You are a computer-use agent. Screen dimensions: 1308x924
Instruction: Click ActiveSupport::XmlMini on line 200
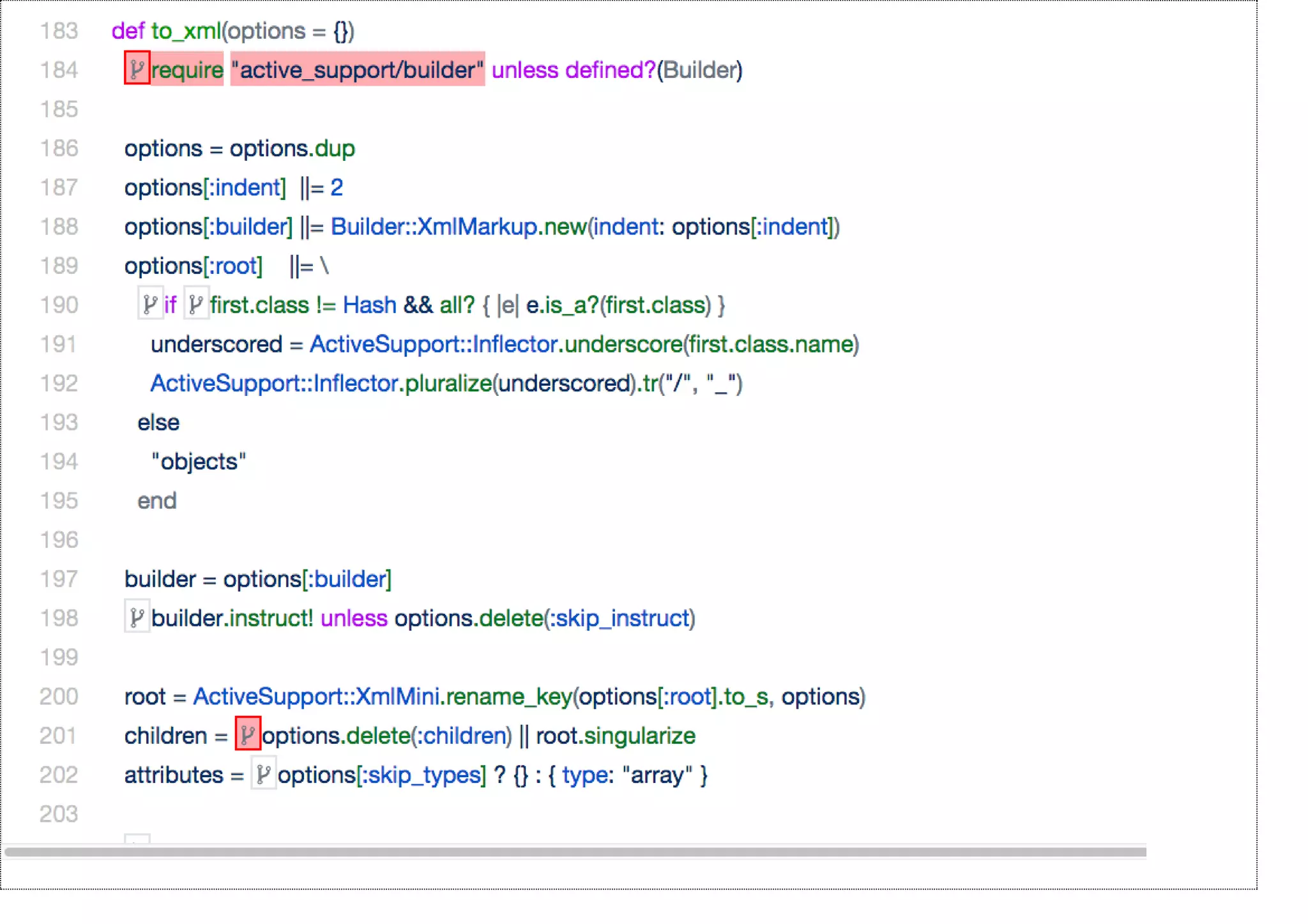pos(316,696)
